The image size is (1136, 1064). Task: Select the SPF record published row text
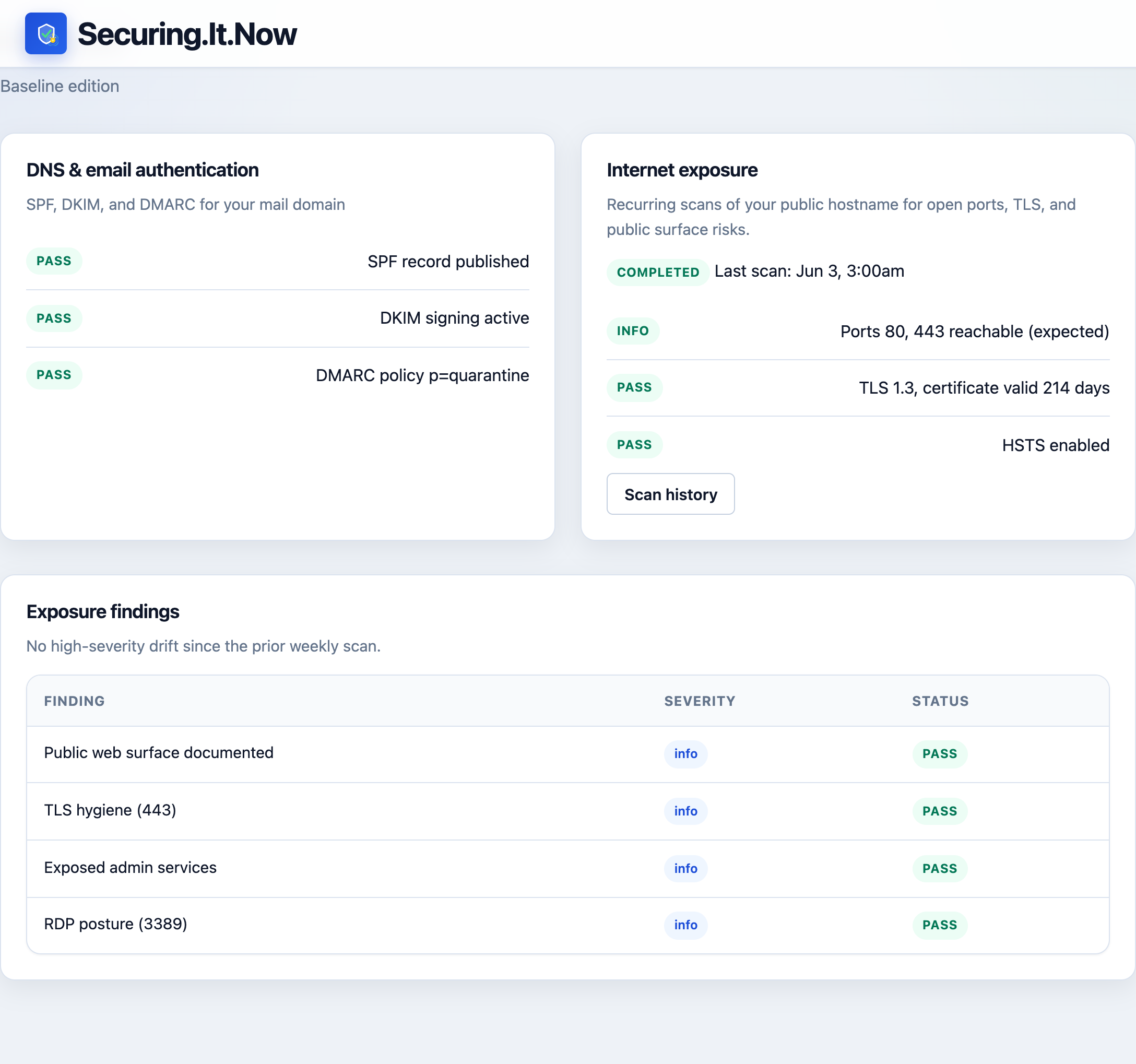pyautogui.click(x=448, y=261)
